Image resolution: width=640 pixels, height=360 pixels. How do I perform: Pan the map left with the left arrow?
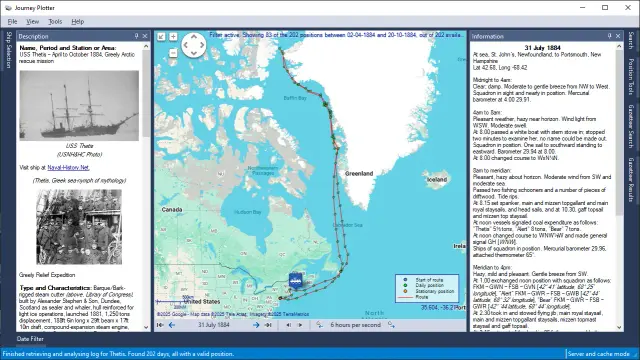(186, 45)
